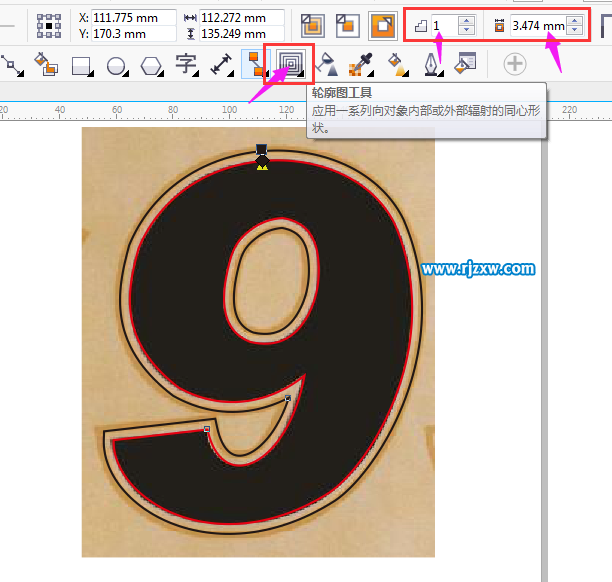Click the red node at the tail's inner corner
This screenshot has width=612, height=582.
[207, 429]
